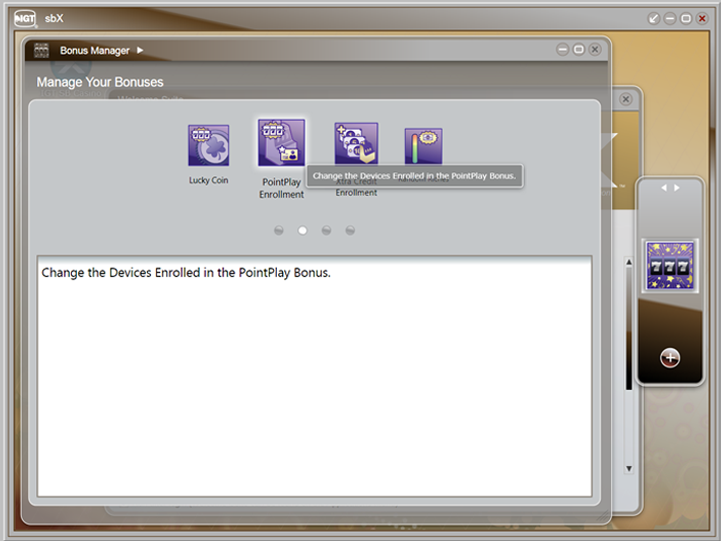Click the Lucky Coin label text
721x541 pixels.
208,180
